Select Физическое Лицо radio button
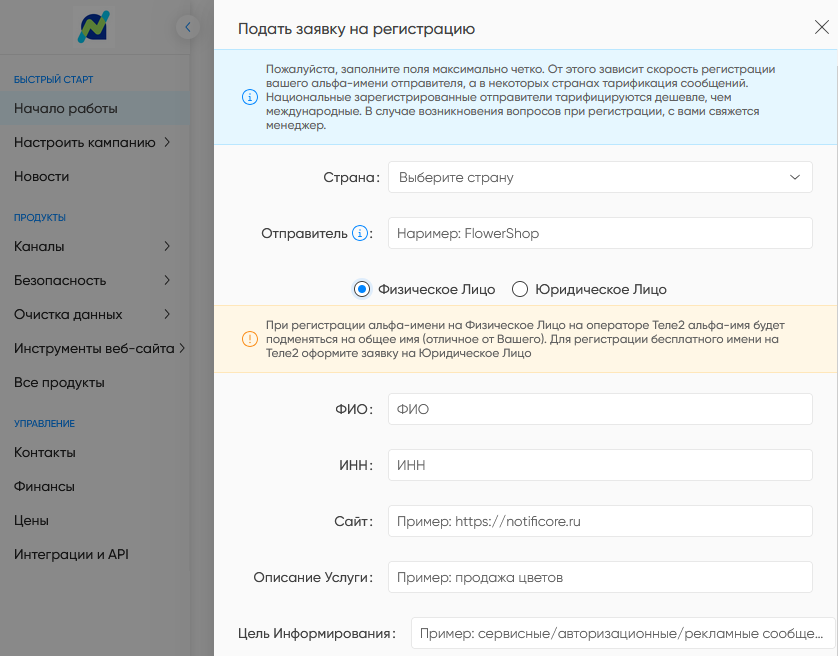 click(x=362, y=289)
